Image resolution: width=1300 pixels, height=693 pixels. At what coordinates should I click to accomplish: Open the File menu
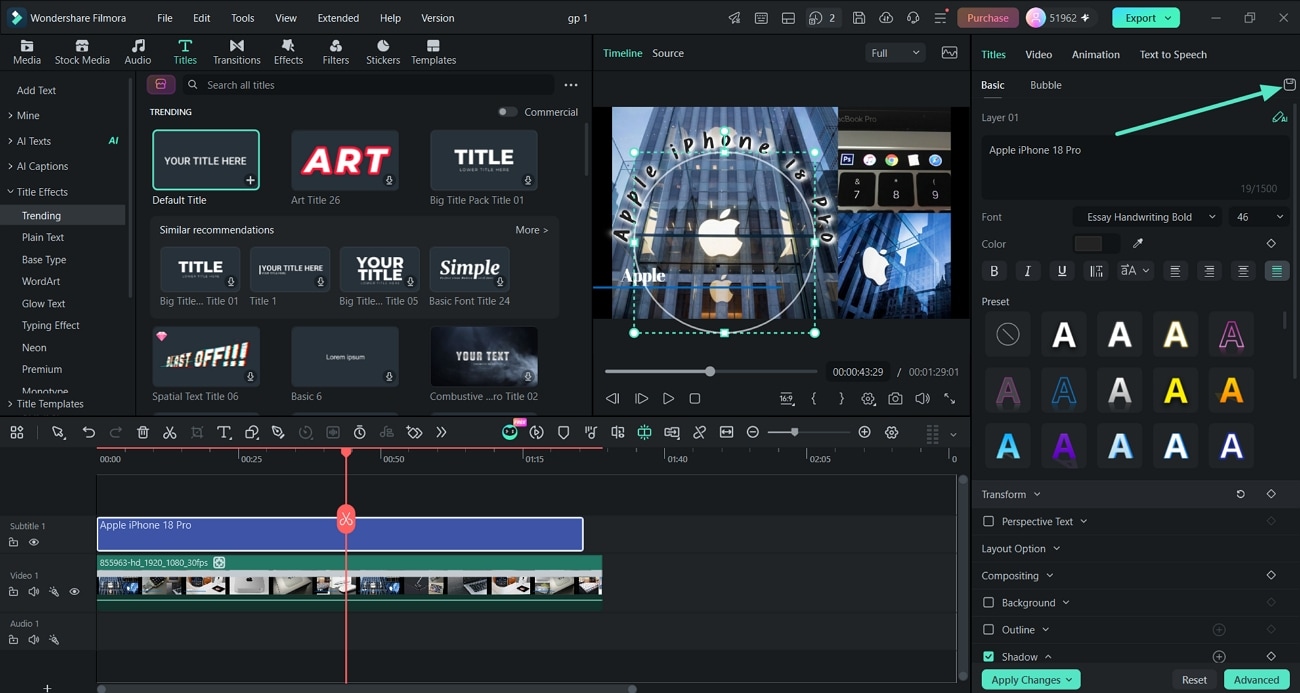click(165, 18)
